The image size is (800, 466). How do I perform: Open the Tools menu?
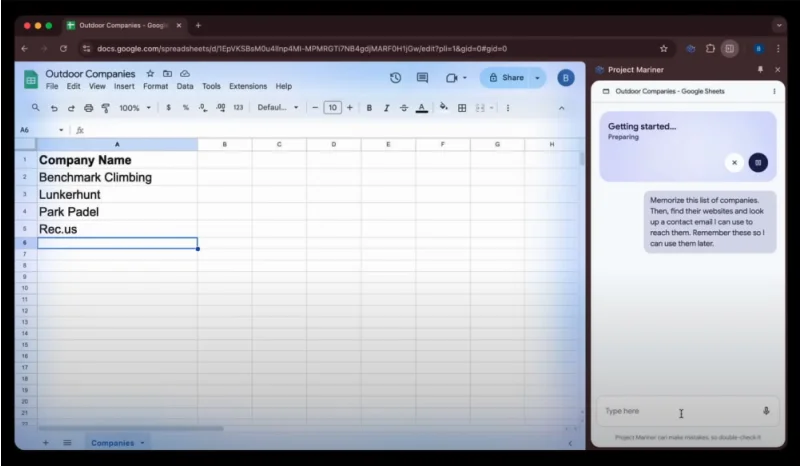tap(211, 86)
